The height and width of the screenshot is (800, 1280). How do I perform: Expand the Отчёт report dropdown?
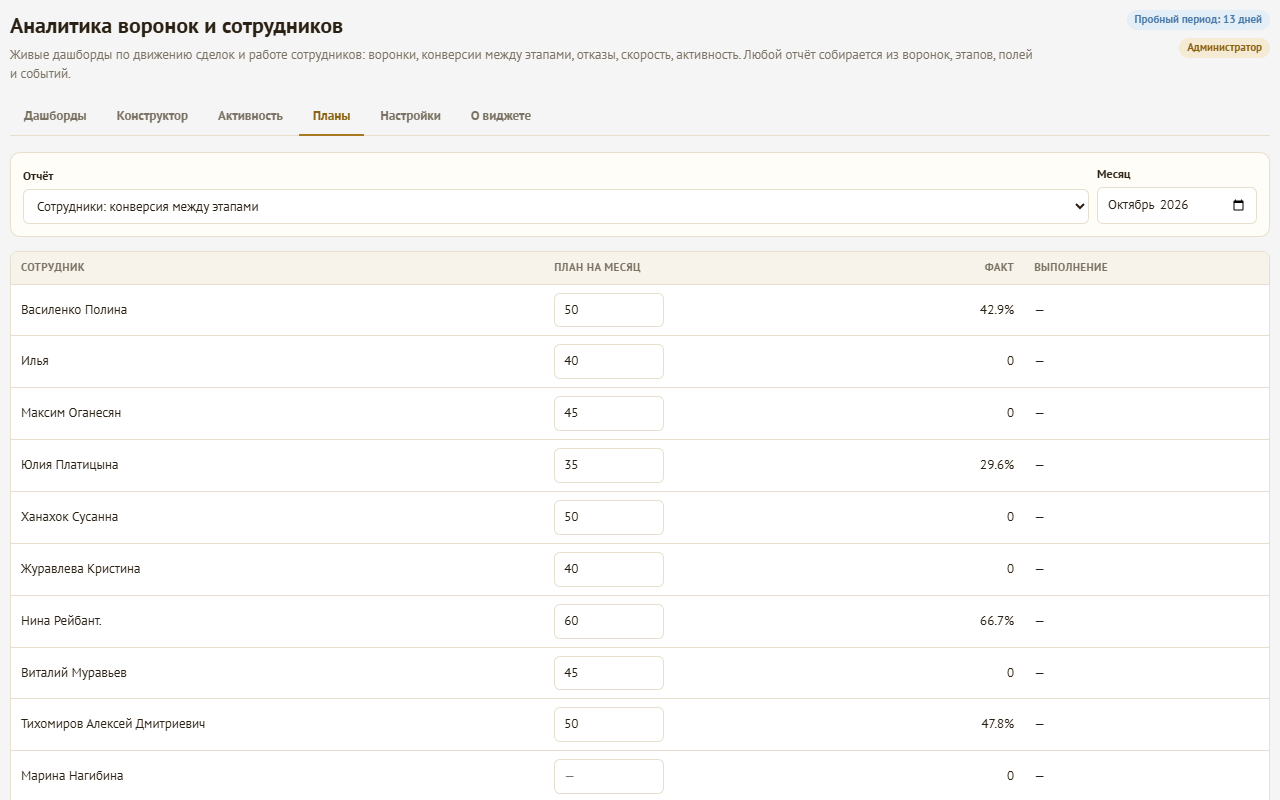pos(556,207)
